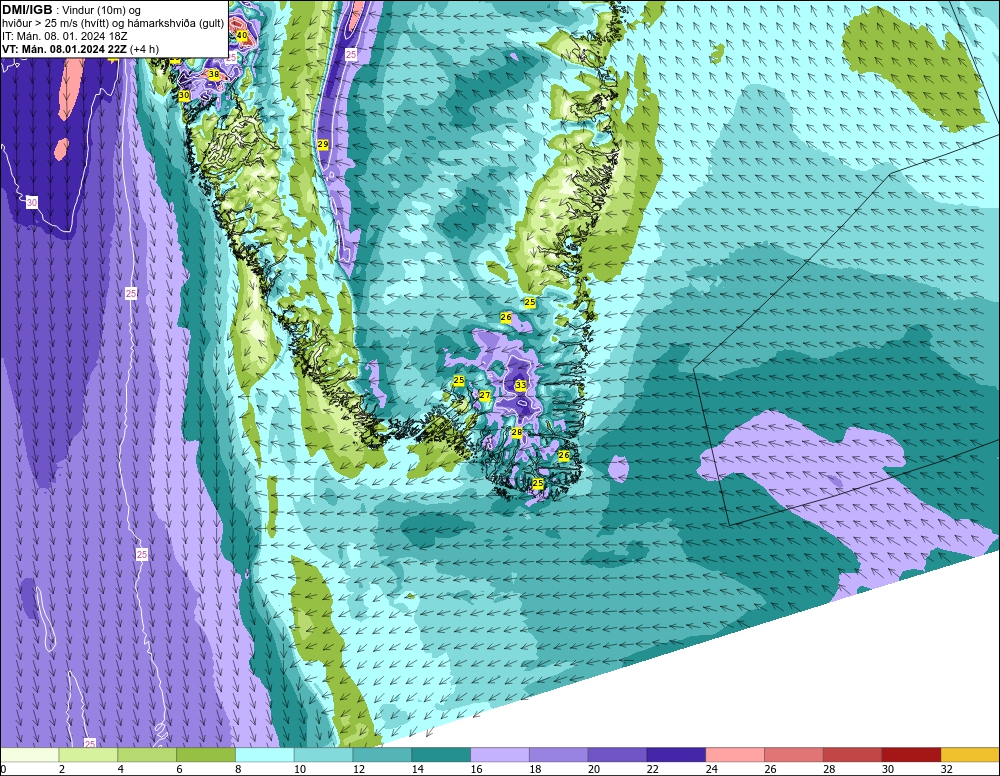The height and width of the screenshot is (776, 1000).
Task: Select the 26–28 m/s salmon swatch
Action: 793,755
